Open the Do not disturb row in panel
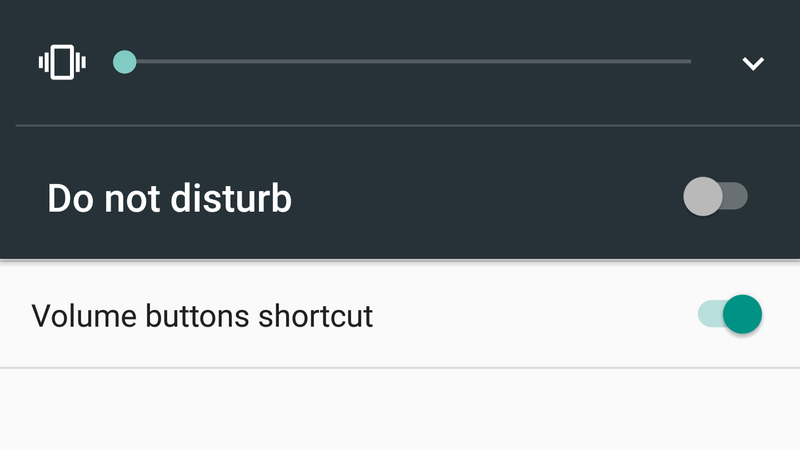 [x=400, y=196]
